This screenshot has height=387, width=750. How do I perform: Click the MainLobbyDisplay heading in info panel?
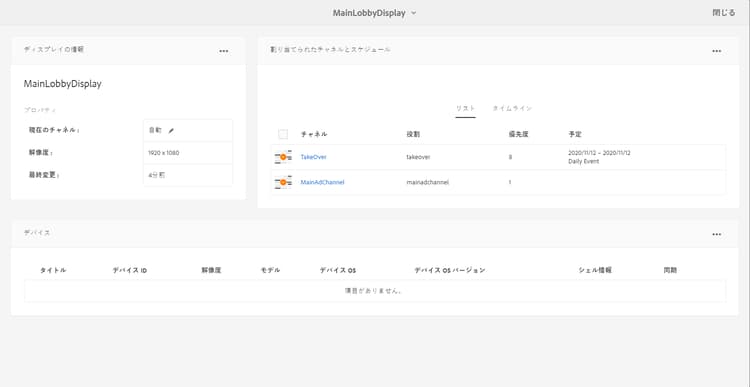63,84
